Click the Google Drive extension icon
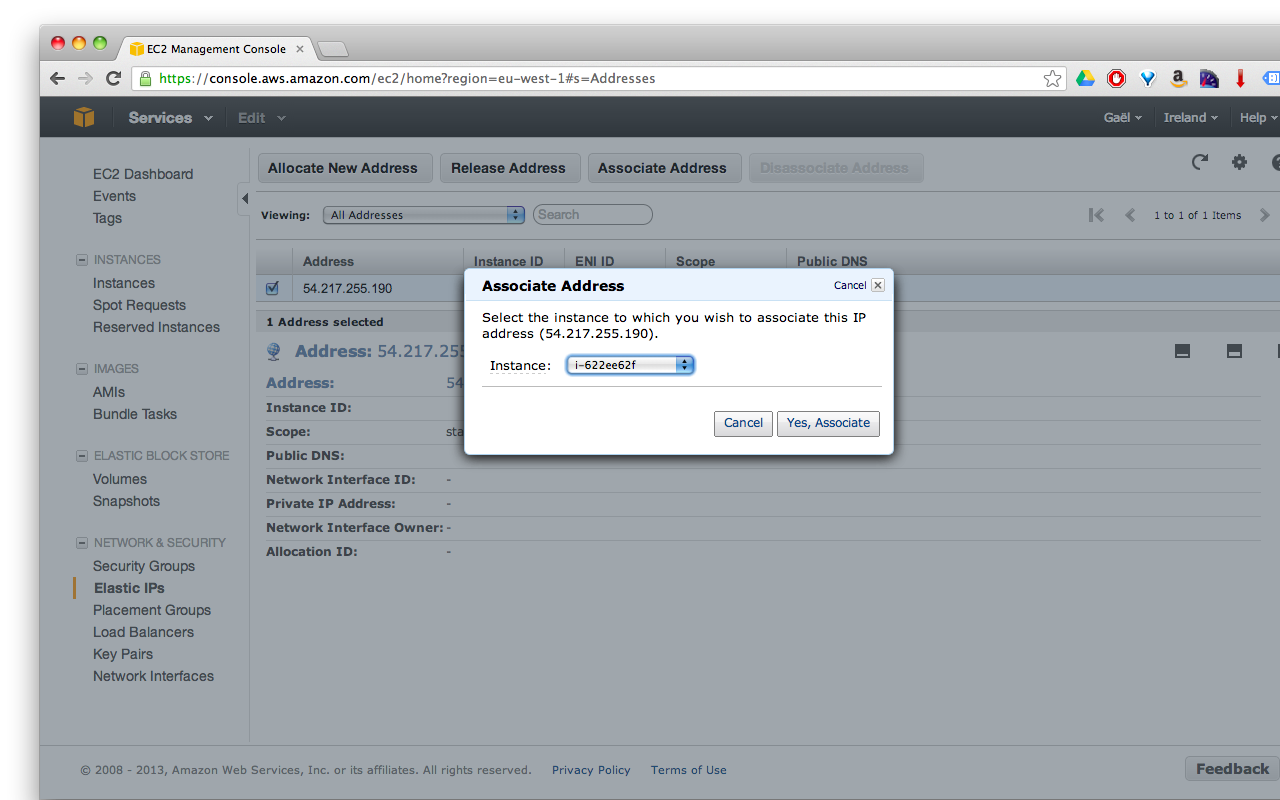Image resolution: width=1280 pixels, height=800 pixels. (x=1085, y=77)
